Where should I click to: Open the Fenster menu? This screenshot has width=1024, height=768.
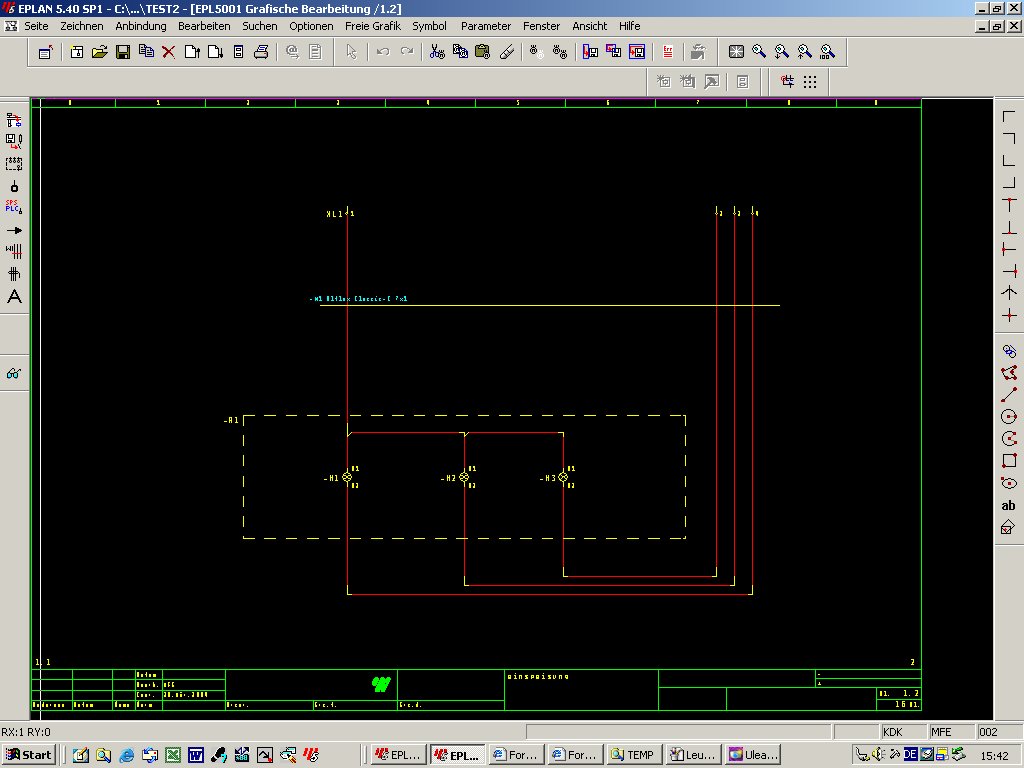point(541,26)
